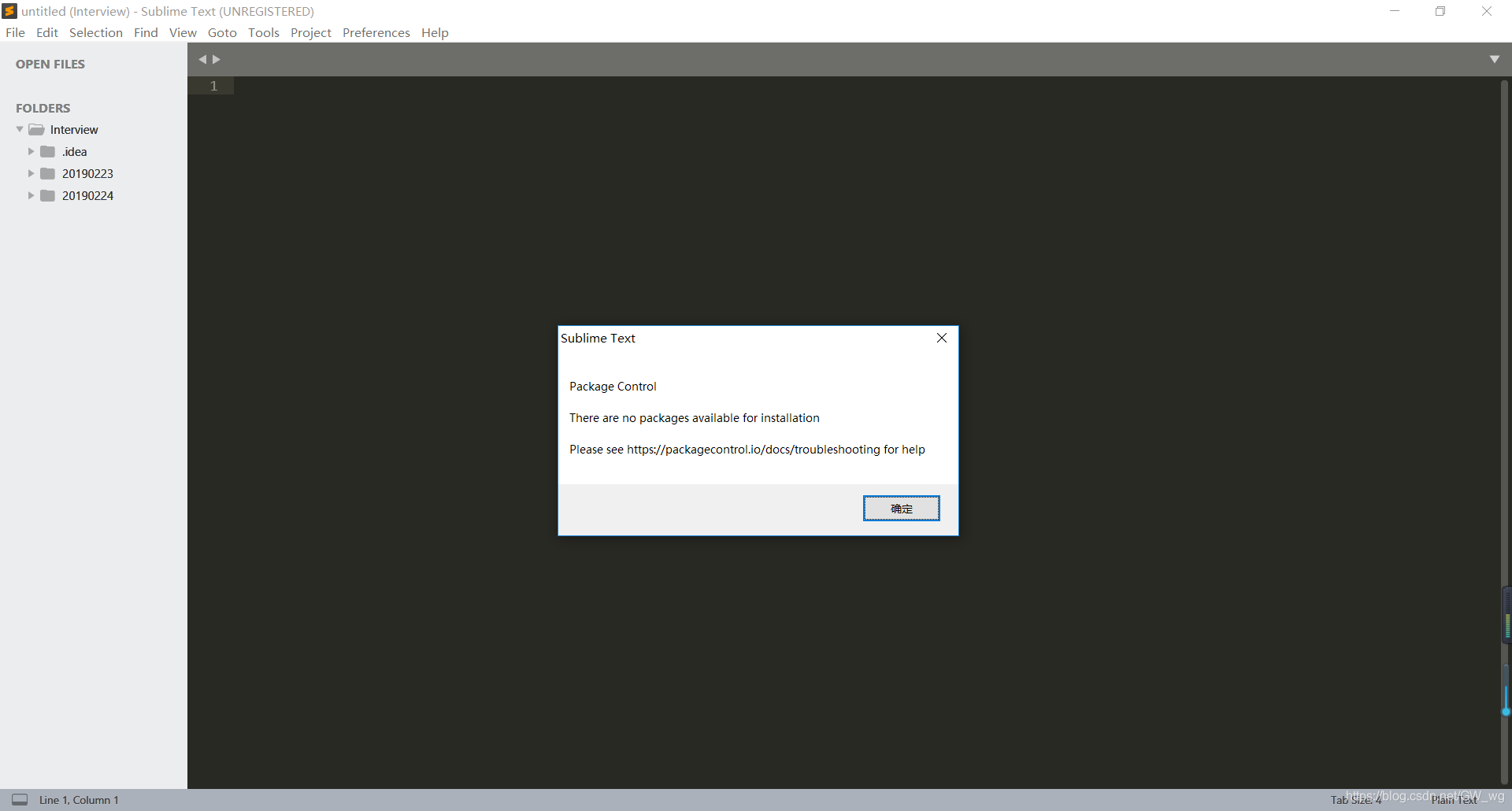Minimize the Sublime Text window

(x=1395, y=11)
